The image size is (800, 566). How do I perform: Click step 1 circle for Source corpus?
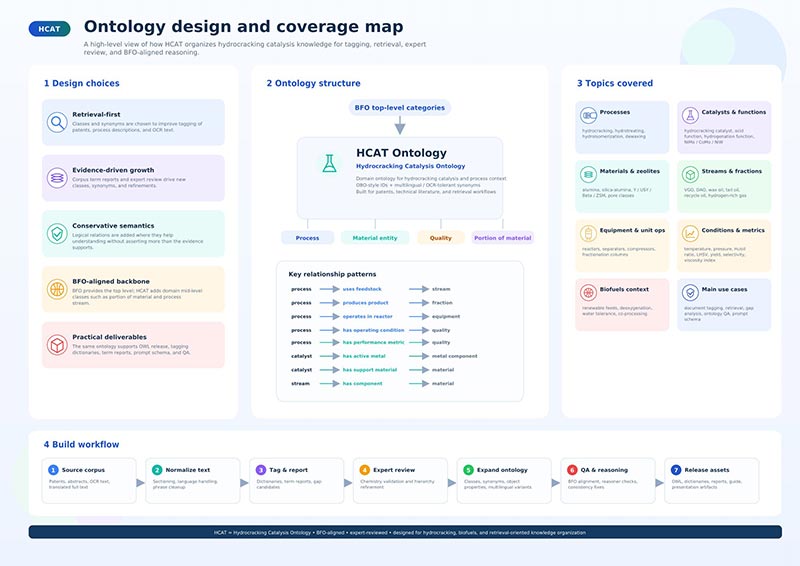53,470
